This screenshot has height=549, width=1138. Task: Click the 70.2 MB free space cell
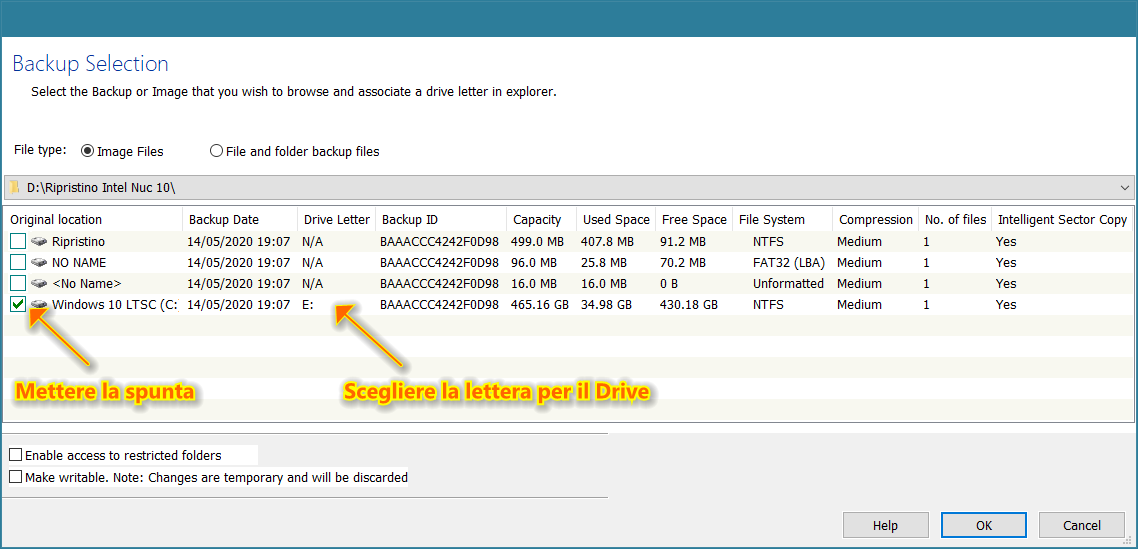point(682,262)
